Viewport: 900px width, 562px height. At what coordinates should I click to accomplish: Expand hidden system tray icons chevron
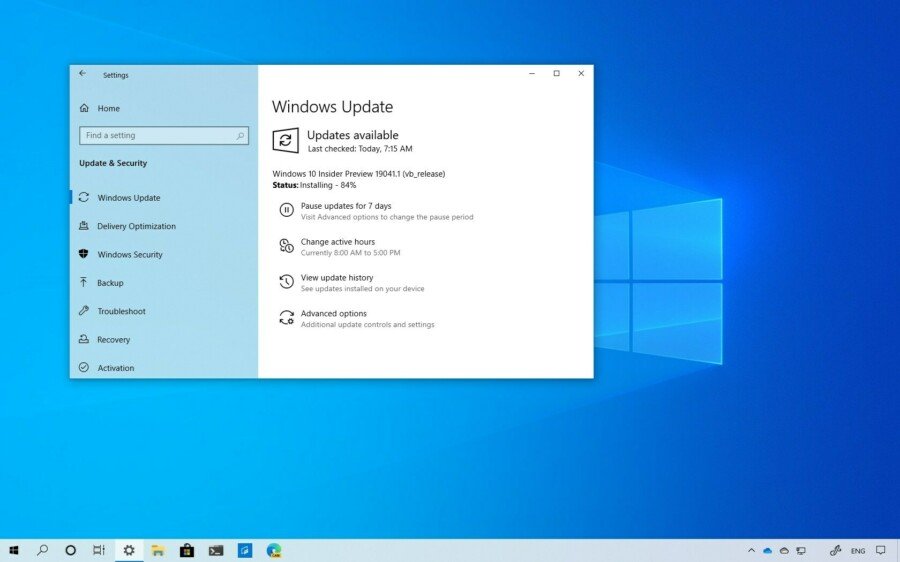click(751, 551)
